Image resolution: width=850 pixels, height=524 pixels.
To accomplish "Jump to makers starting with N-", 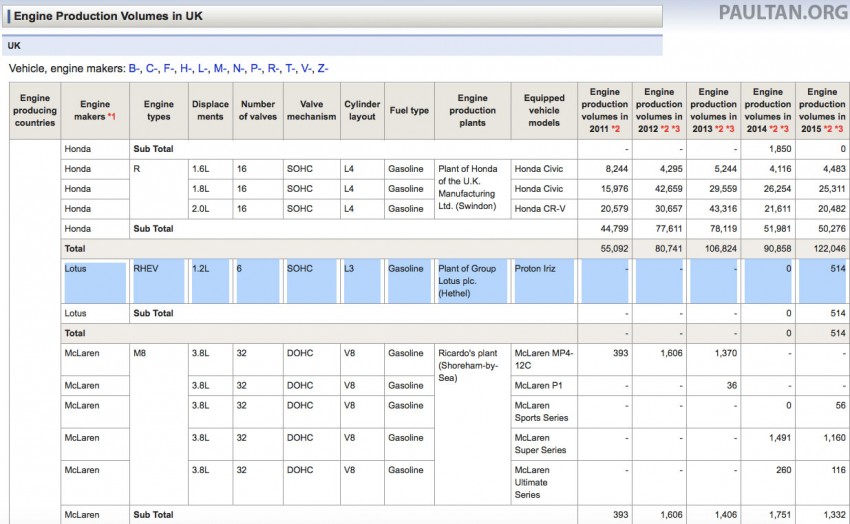I will point(239,69).
